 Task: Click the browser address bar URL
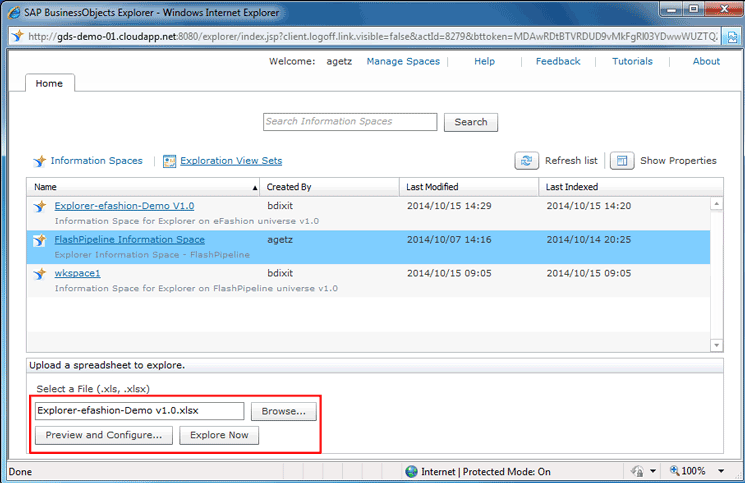(373, 37)
